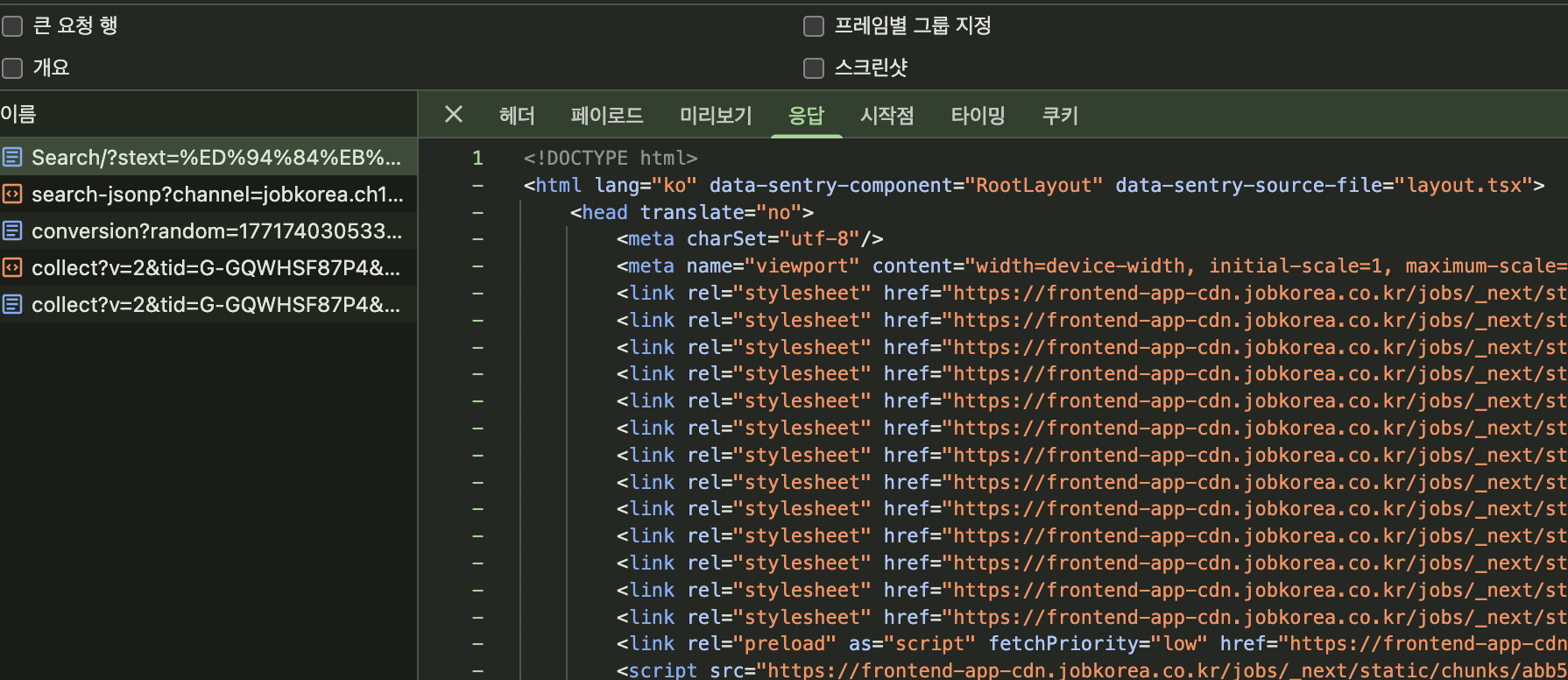The image size is (1568, 680).
Task: Enable the 스크린샷 checkbox
Action: pos(814,67)
